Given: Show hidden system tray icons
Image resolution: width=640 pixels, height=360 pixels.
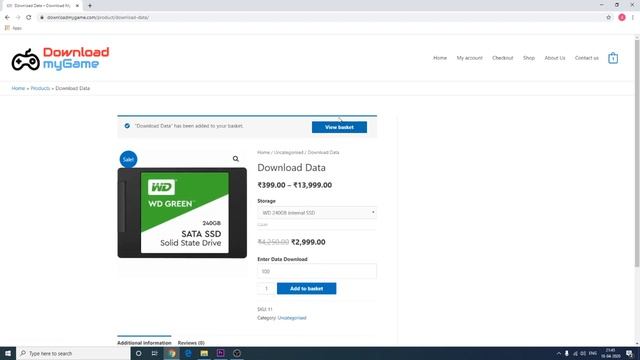Looking at the screenshot, I should 558,353.
